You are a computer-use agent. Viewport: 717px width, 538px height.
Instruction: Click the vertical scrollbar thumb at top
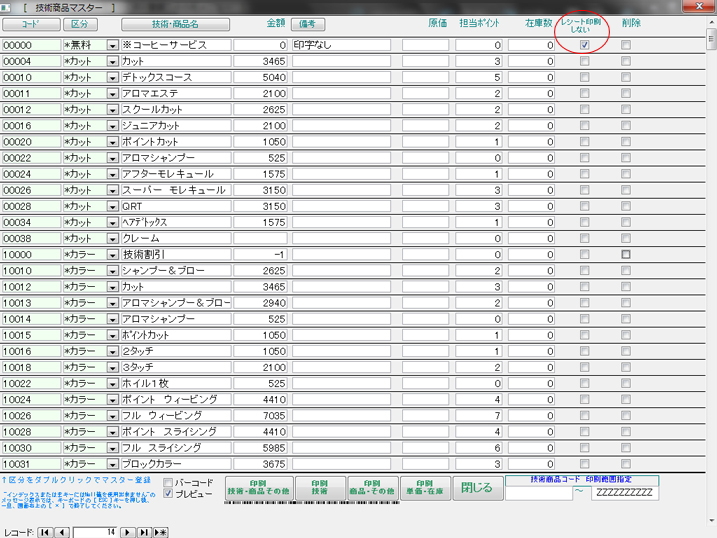711,38
